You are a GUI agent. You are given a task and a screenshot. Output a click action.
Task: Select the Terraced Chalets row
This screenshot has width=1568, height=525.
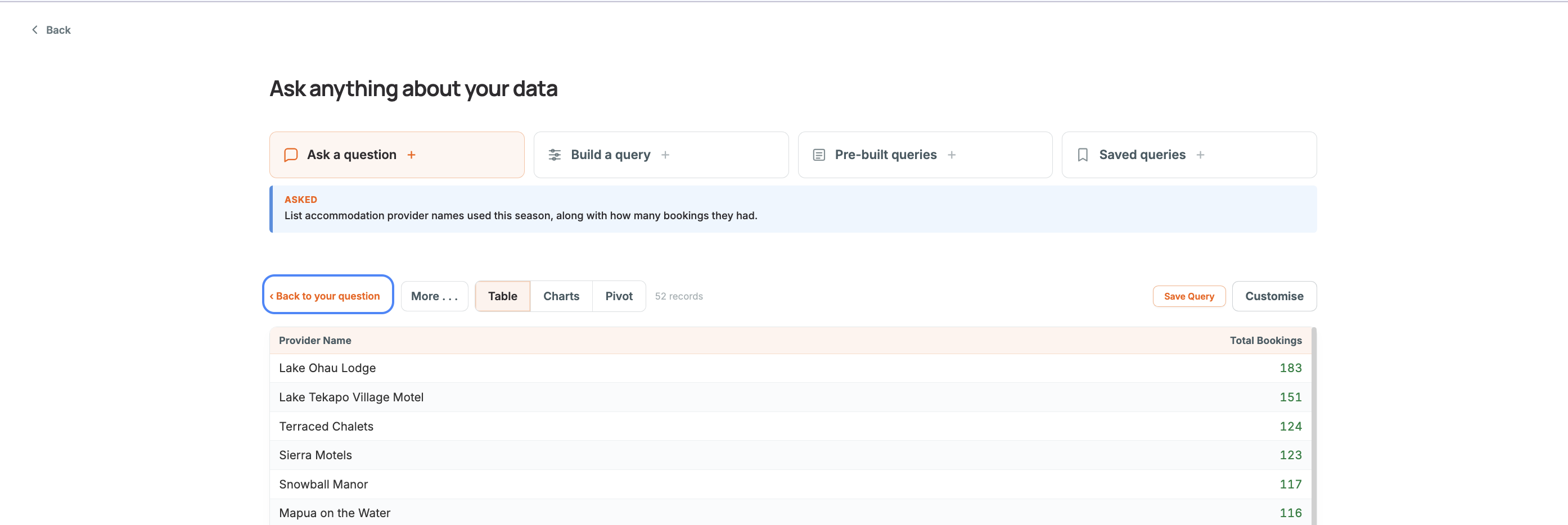[x=790, y=427]
